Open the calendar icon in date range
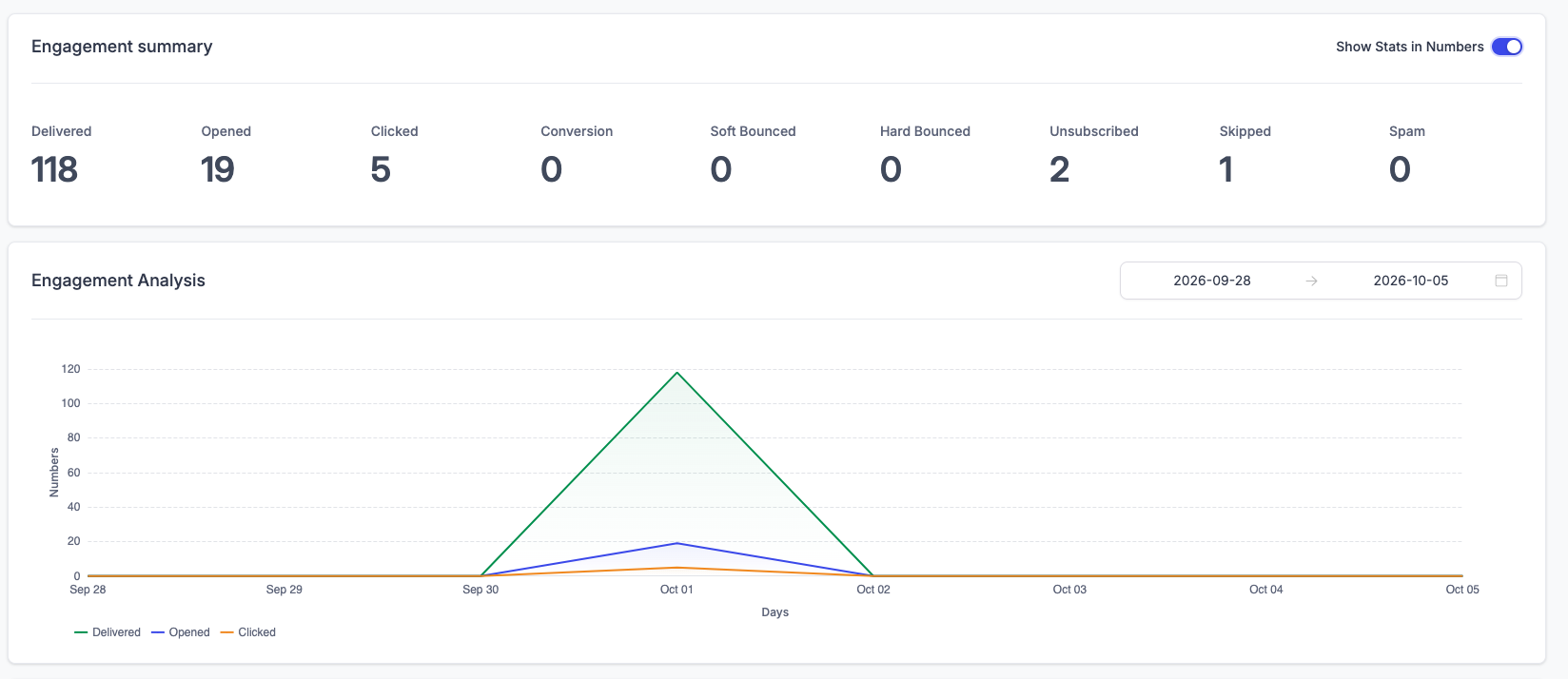Screen dimensions: 1568x679 click(1501, 281)
